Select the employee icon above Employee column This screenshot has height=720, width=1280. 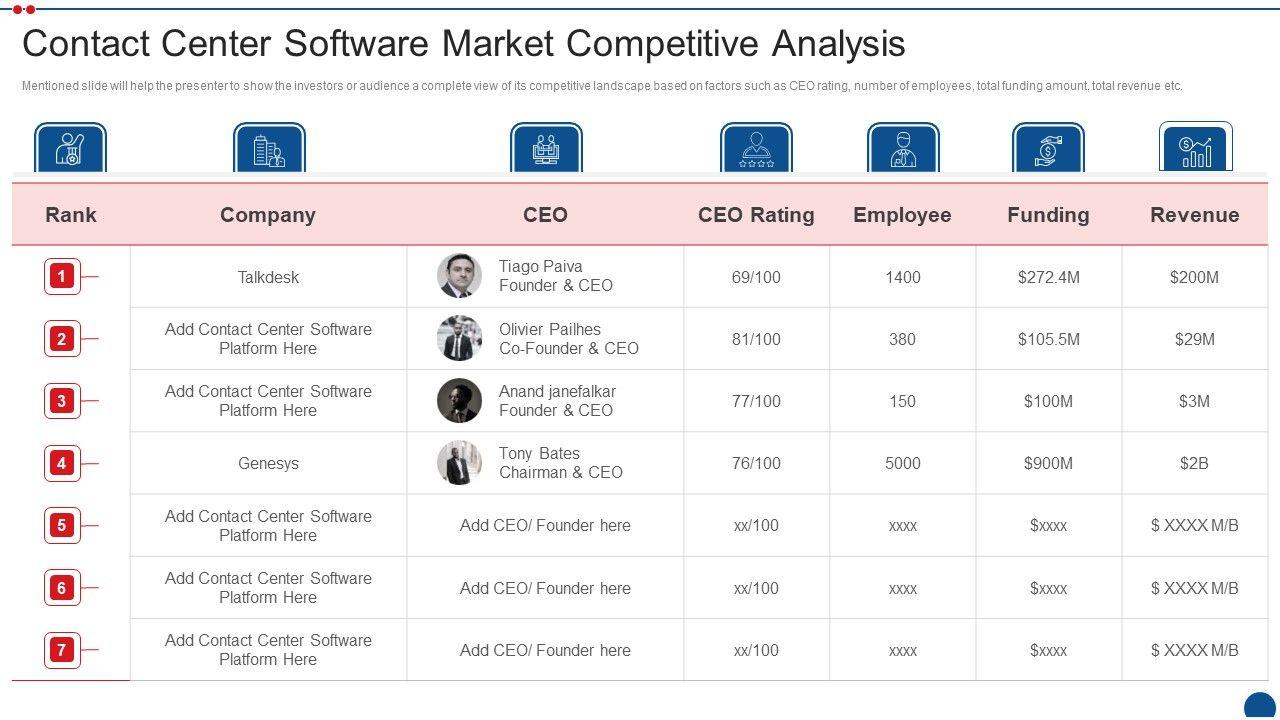[903, 148]
